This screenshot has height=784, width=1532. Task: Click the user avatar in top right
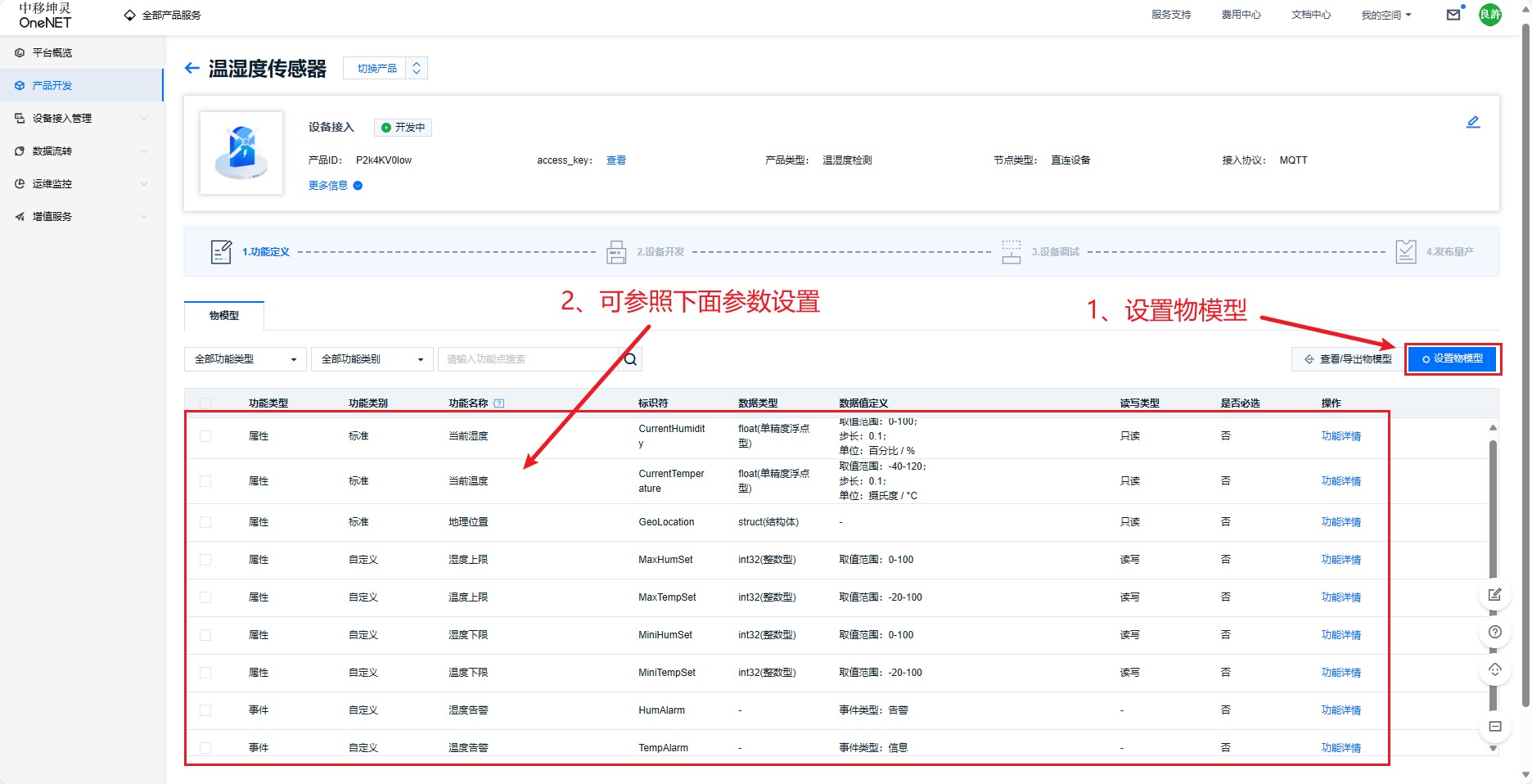click(x=1489, y=15)
